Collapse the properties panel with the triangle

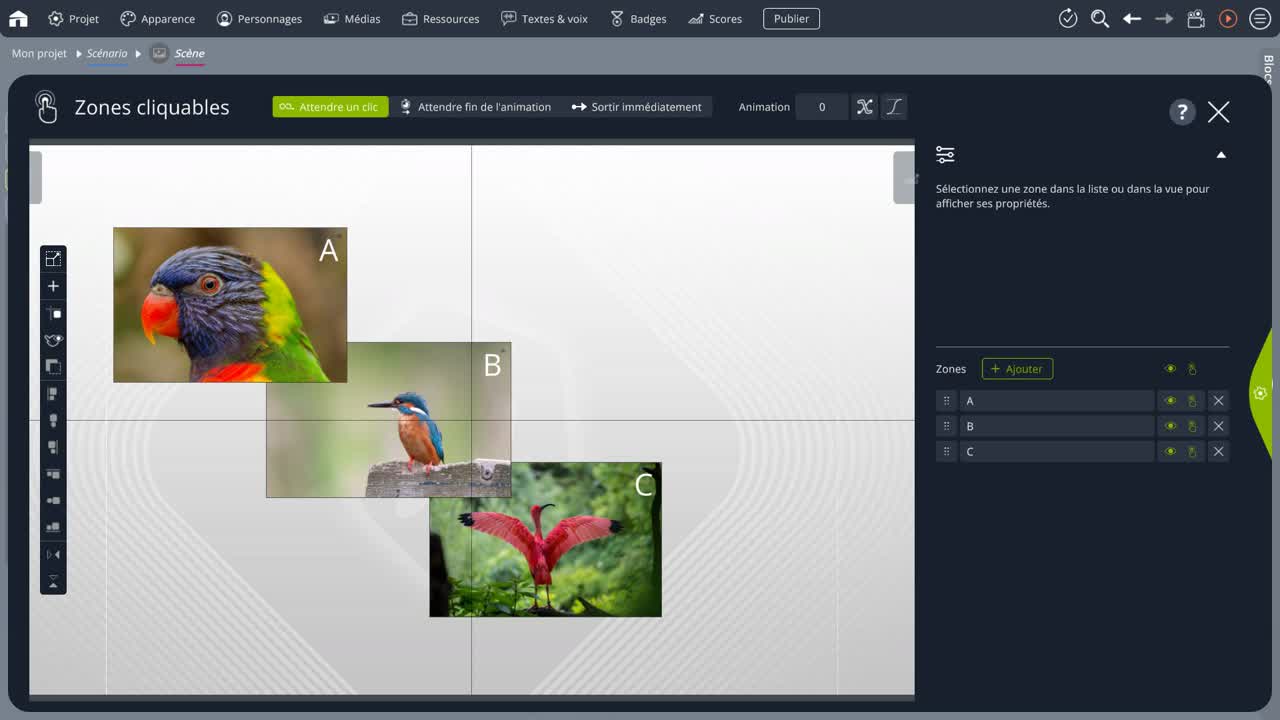click(x=1221, y=155)
